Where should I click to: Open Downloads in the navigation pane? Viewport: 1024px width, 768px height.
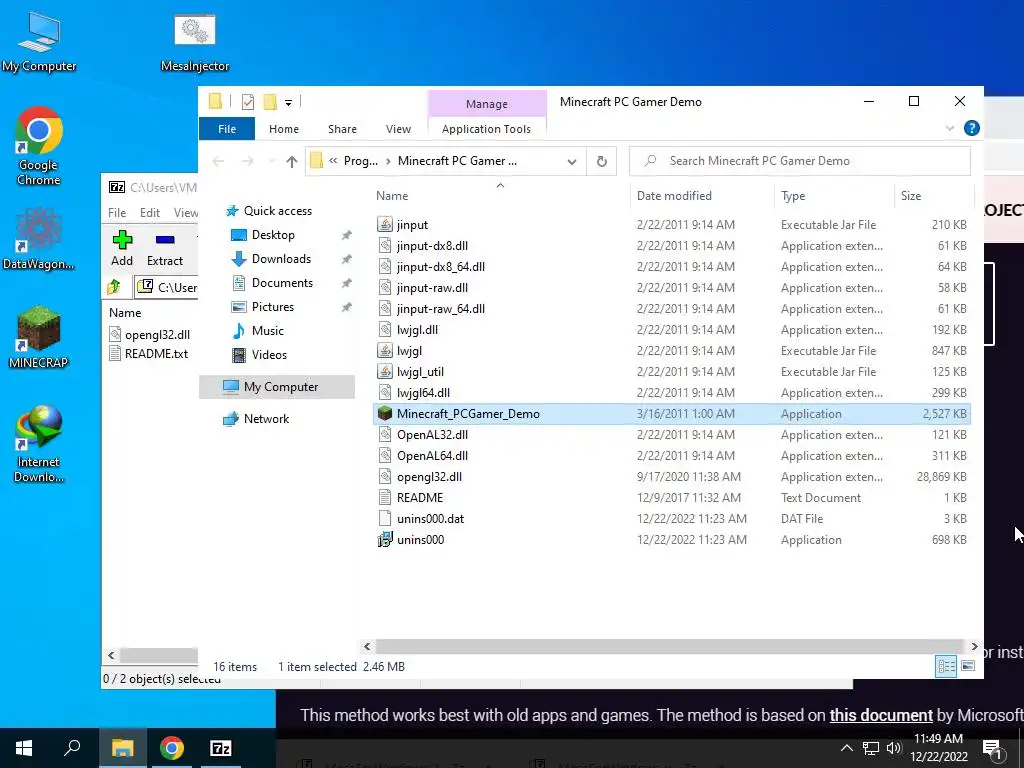281,259
